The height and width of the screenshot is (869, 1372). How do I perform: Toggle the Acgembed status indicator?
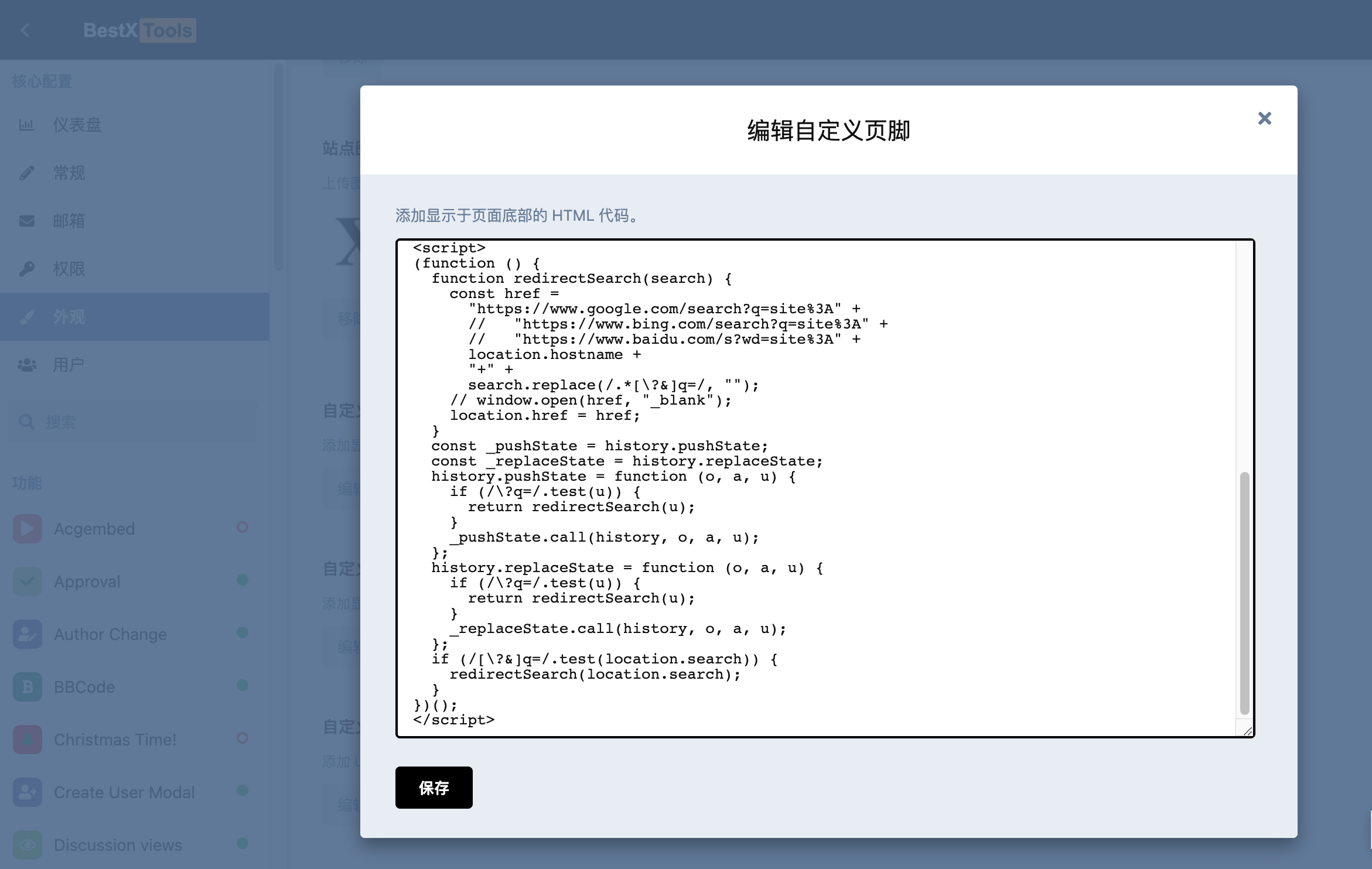coord(242,527)
